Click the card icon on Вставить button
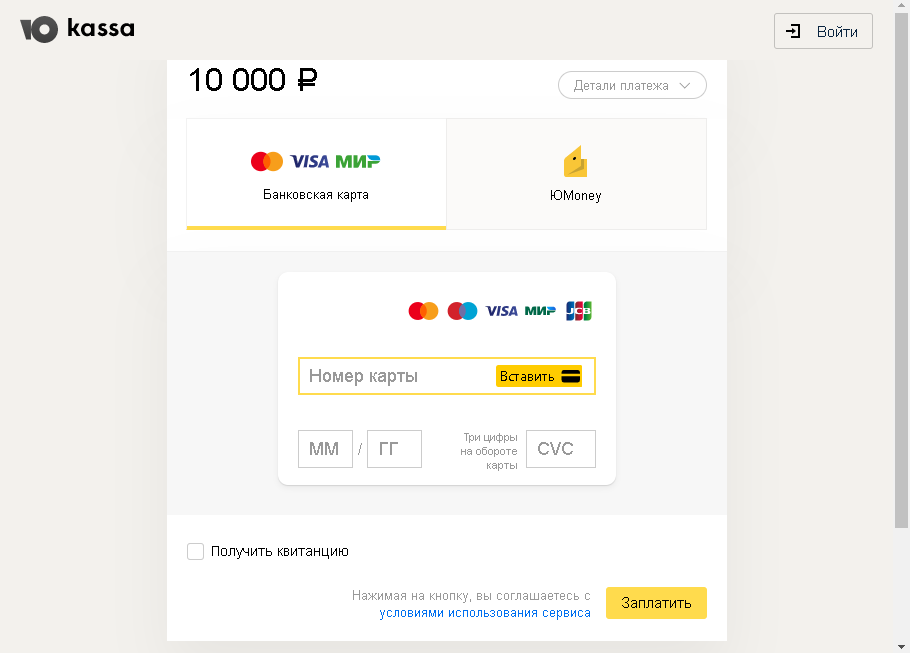 pos(571,377)
